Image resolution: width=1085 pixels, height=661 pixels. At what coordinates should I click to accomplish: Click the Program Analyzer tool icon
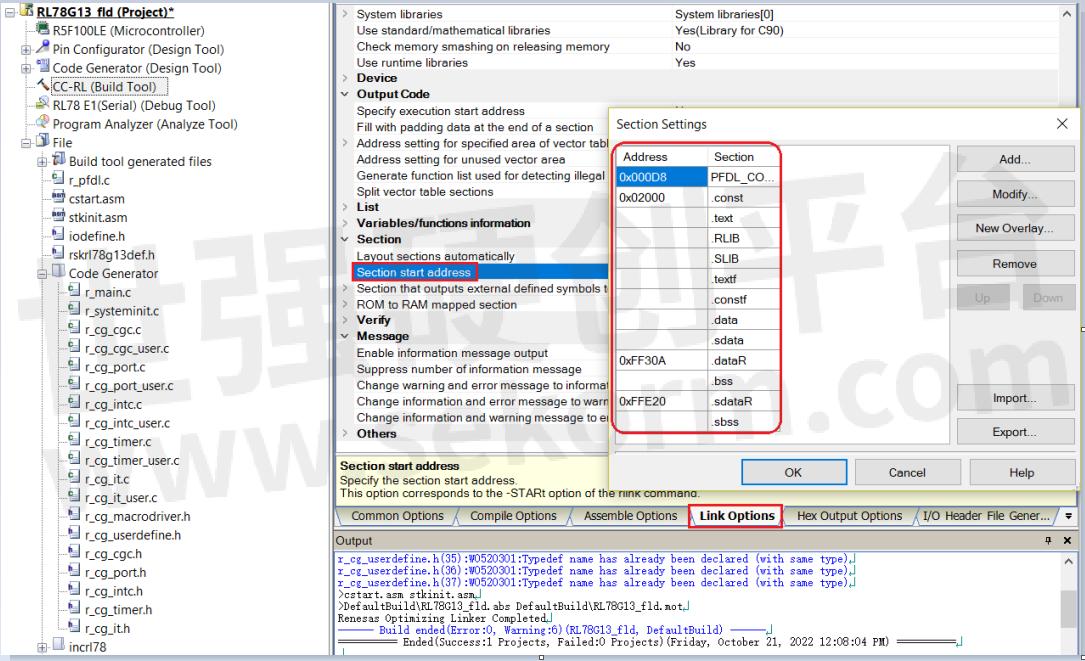pyautogui.click(x=43, y=124)
